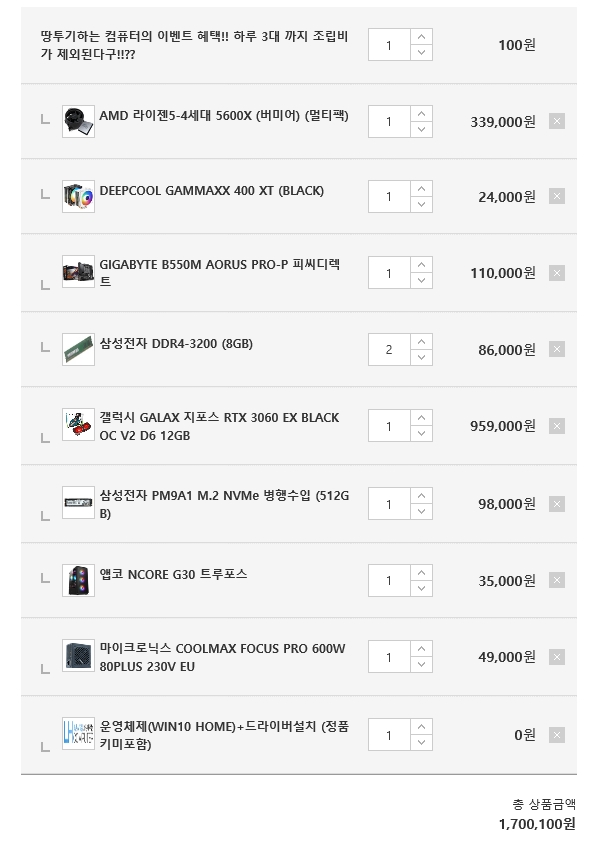
Task: Open the 마이크로닉스 COOLMAX FOCUS PRO link
Action: point(222,657)
